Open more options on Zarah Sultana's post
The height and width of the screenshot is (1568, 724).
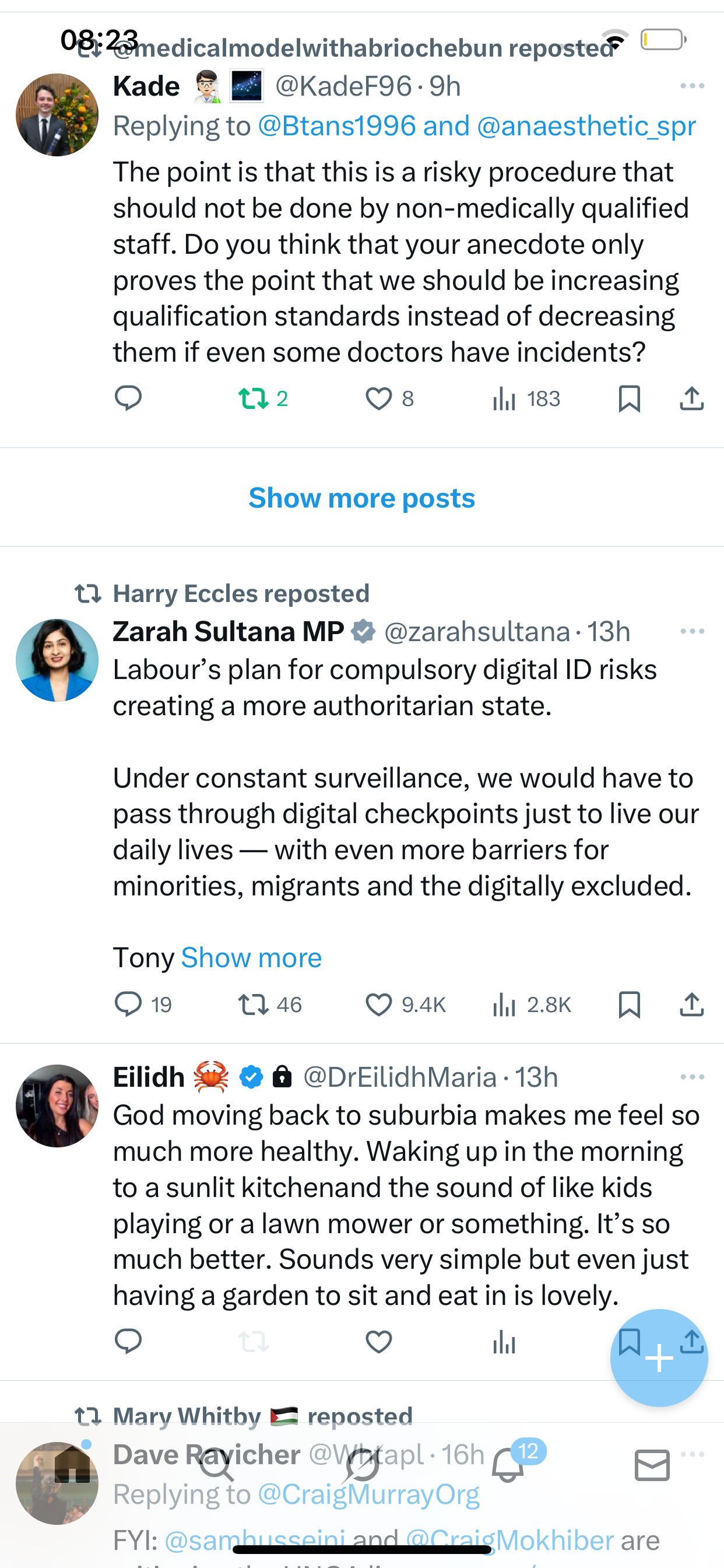pyautogui.click(x=692, y=631)
